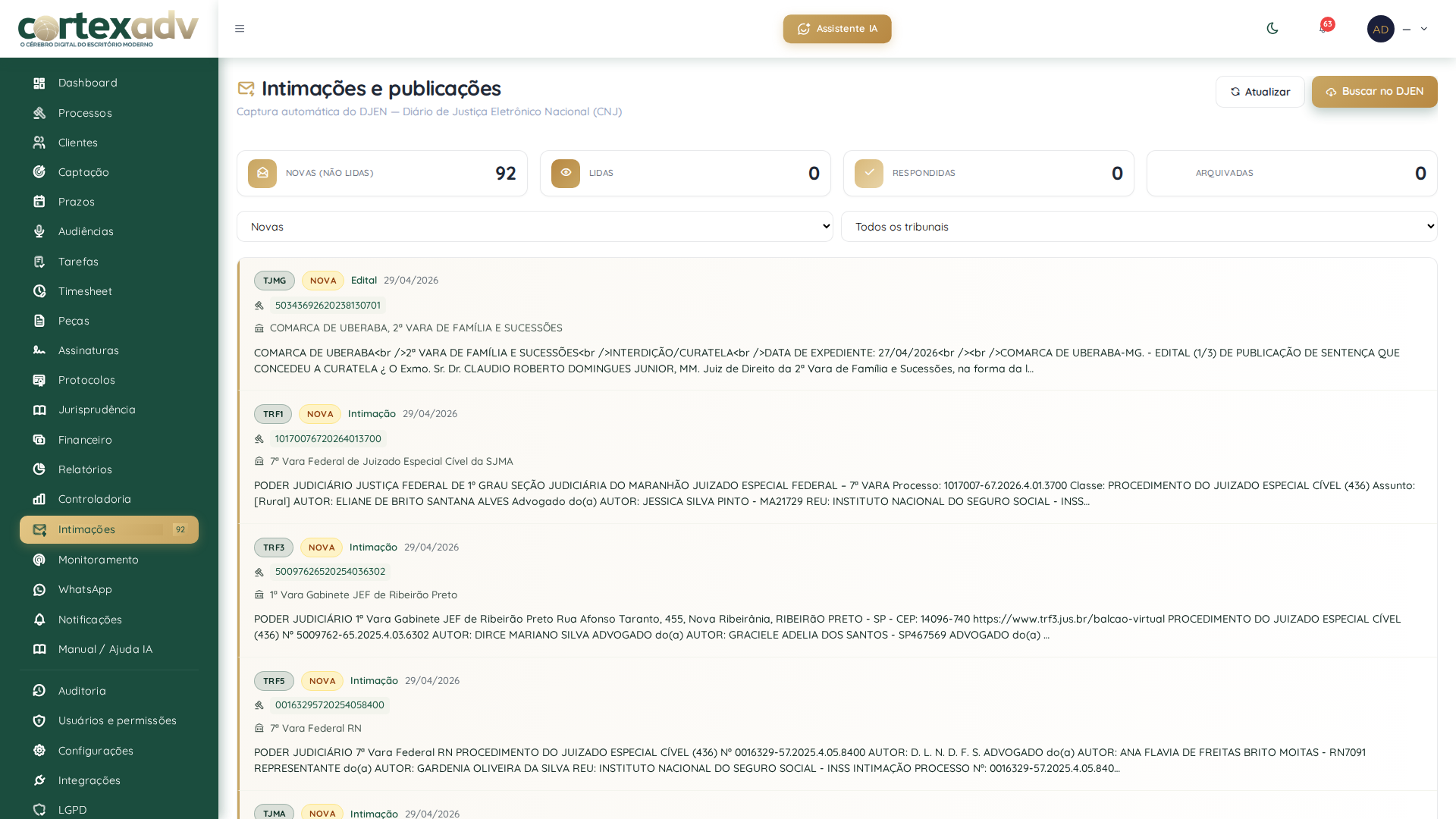
Task: Click the Peças document icon
Action: click(x=39, y=321)
